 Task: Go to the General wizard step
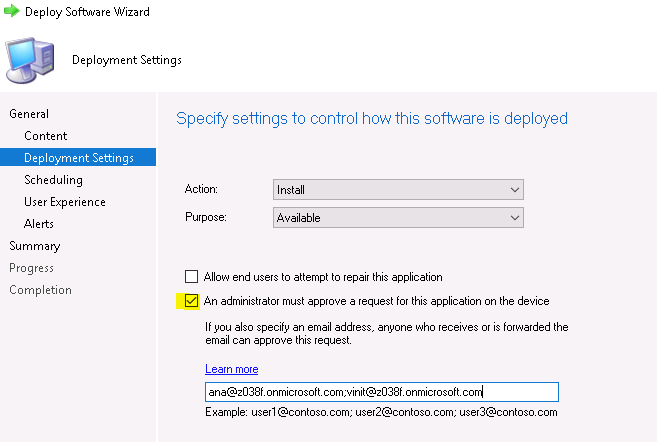(x=29, y=114)
